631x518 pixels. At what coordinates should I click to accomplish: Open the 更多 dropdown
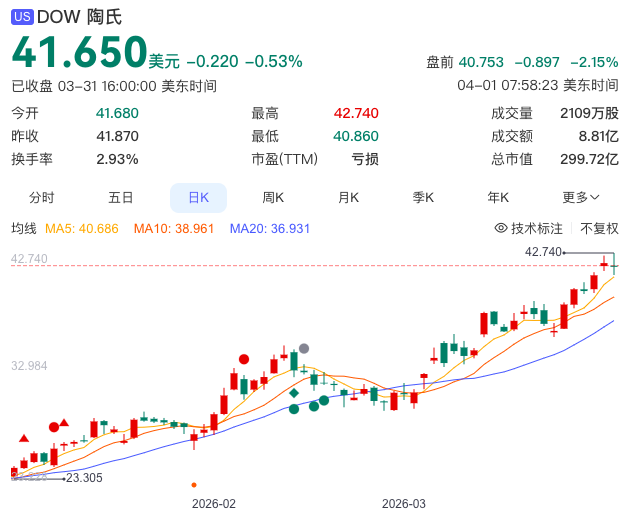tap(581, 198)
